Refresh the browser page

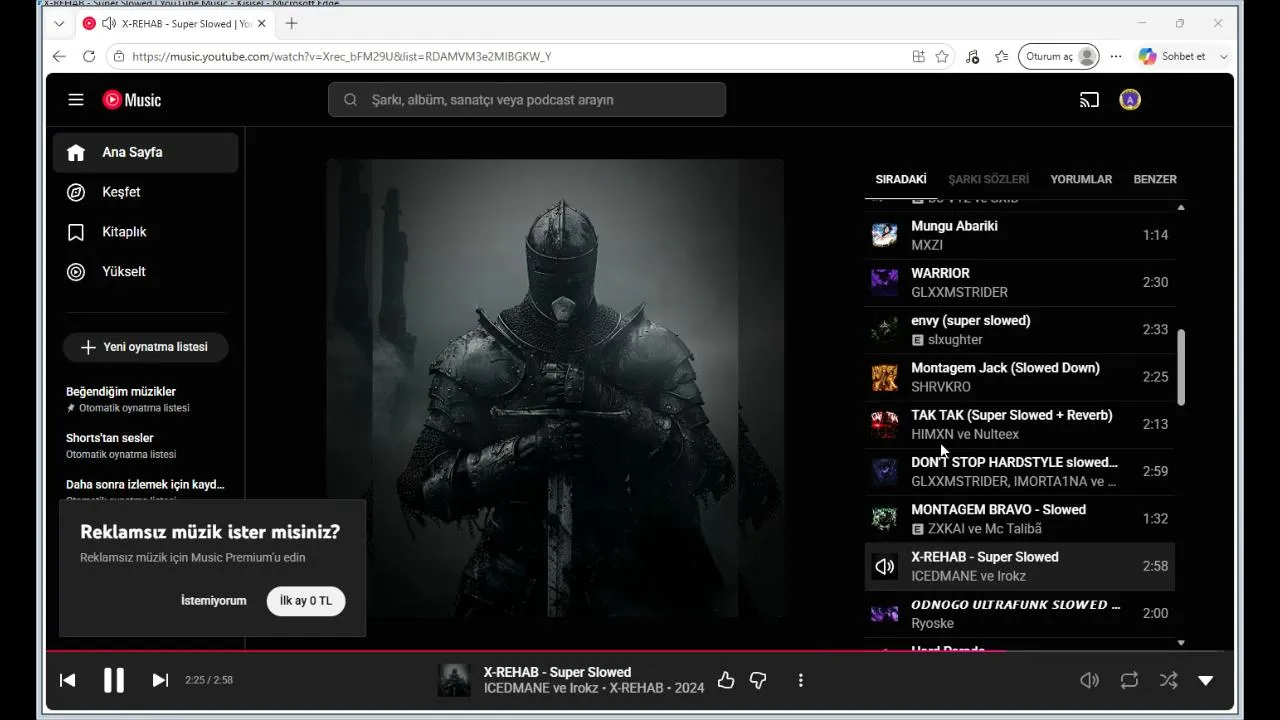point(89,57)
